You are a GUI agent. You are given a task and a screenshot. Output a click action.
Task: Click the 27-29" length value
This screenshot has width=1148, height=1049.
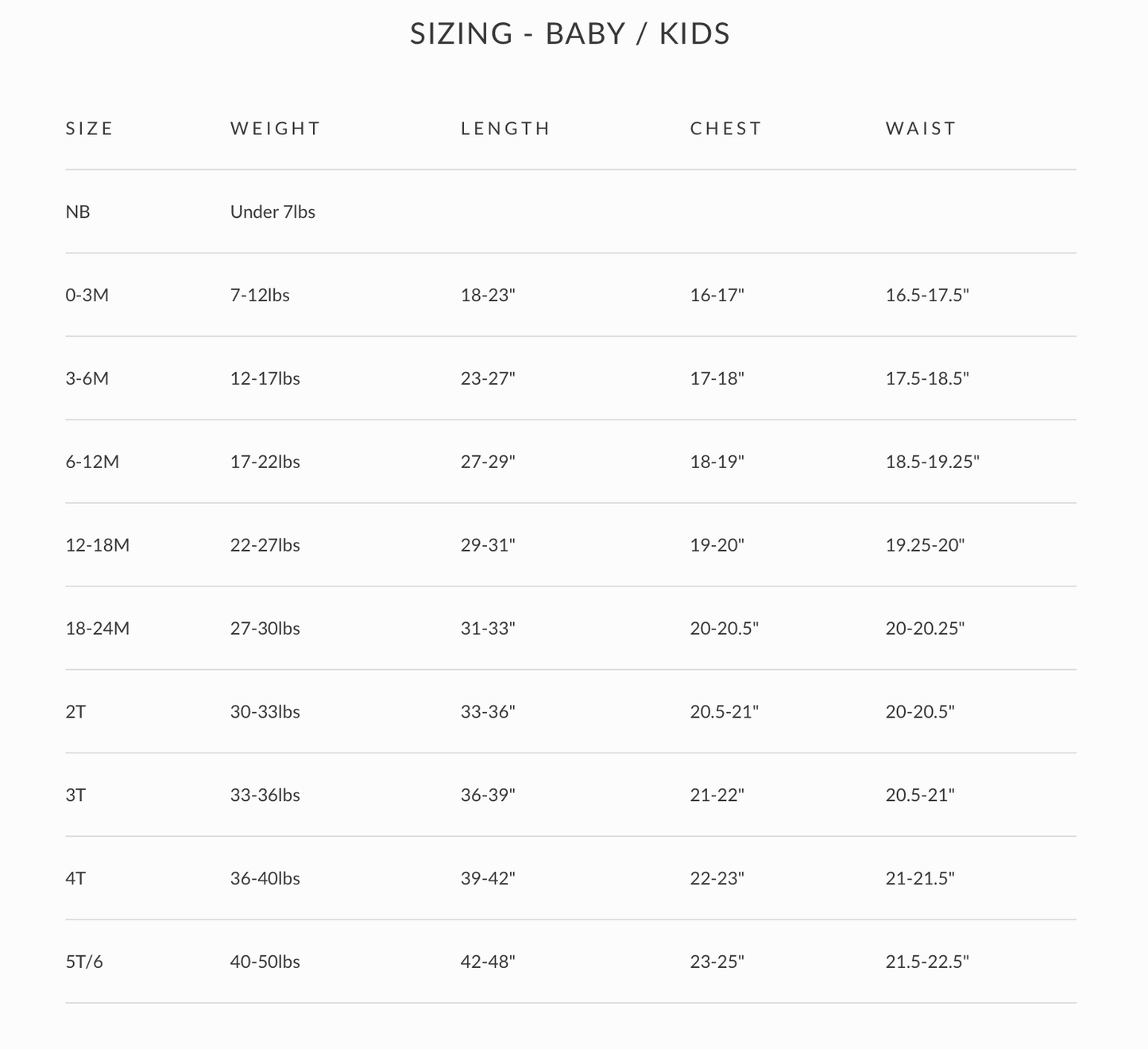point(488,463)
